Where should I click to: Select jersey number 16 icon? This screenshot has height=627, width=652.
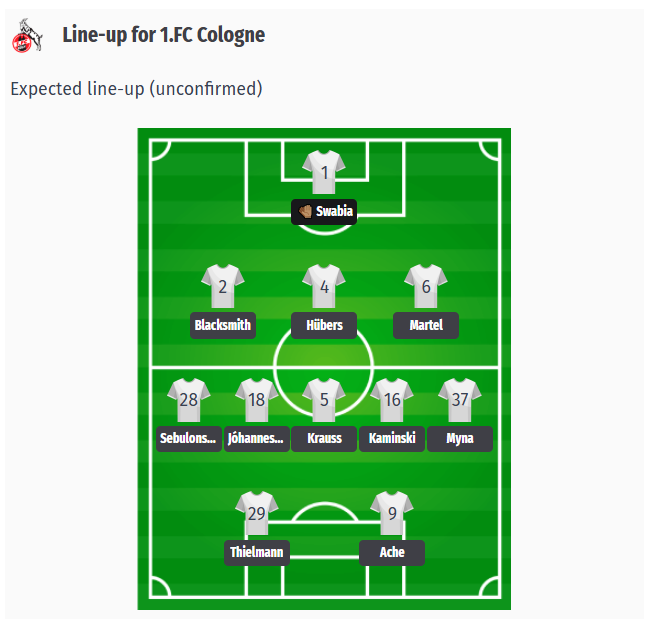click(392, 400)
